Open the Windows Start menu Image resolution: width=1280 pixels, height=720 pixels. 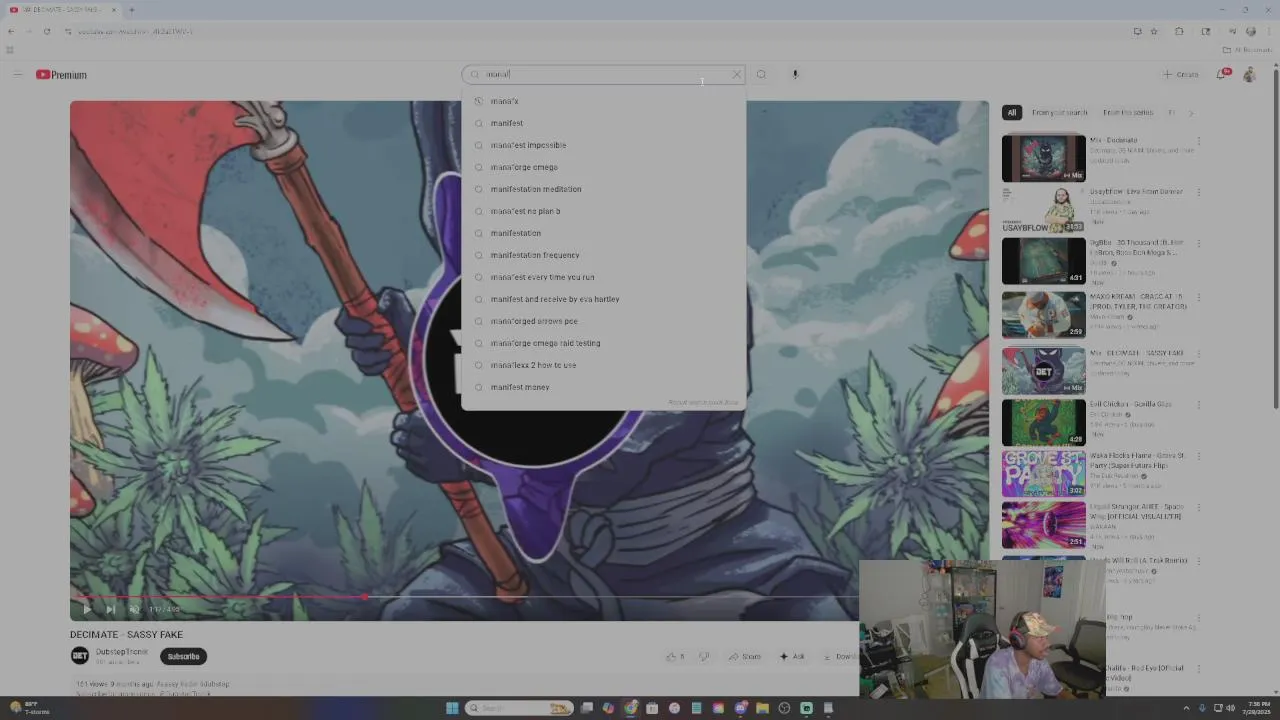[452, 708]
